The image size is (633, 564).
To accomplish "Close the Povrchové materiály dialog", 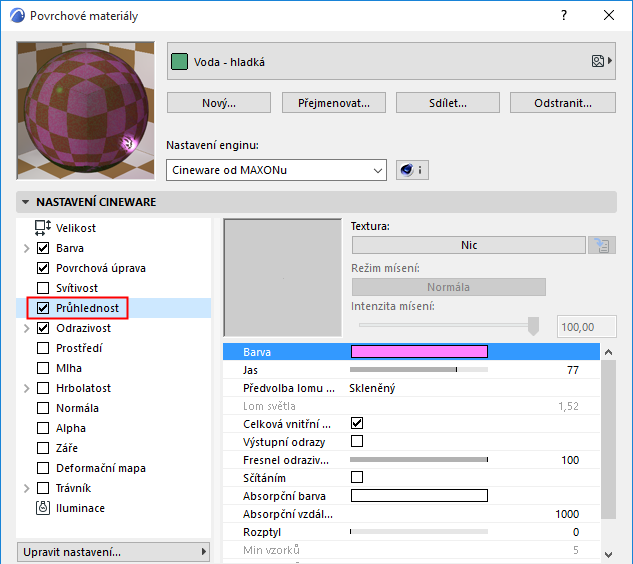I will pyautogui.click(x=609, y=15).
